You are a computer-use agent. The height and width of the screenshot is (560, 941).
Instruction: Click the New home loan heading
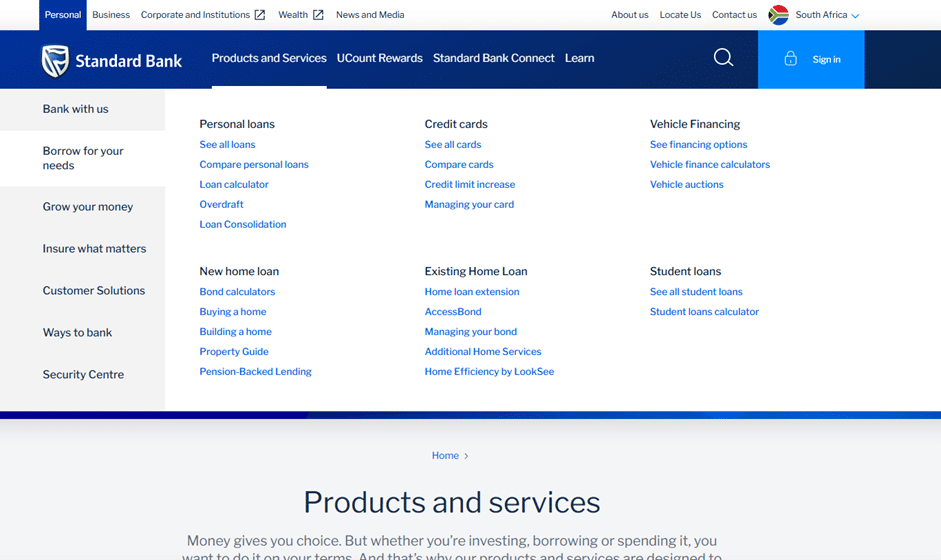click(239, 271)
